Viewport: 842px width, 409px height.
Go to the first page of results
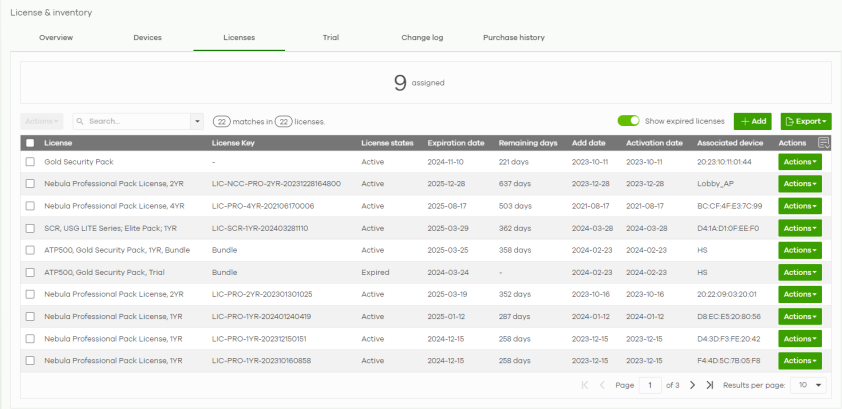click(x=585, y=385)
